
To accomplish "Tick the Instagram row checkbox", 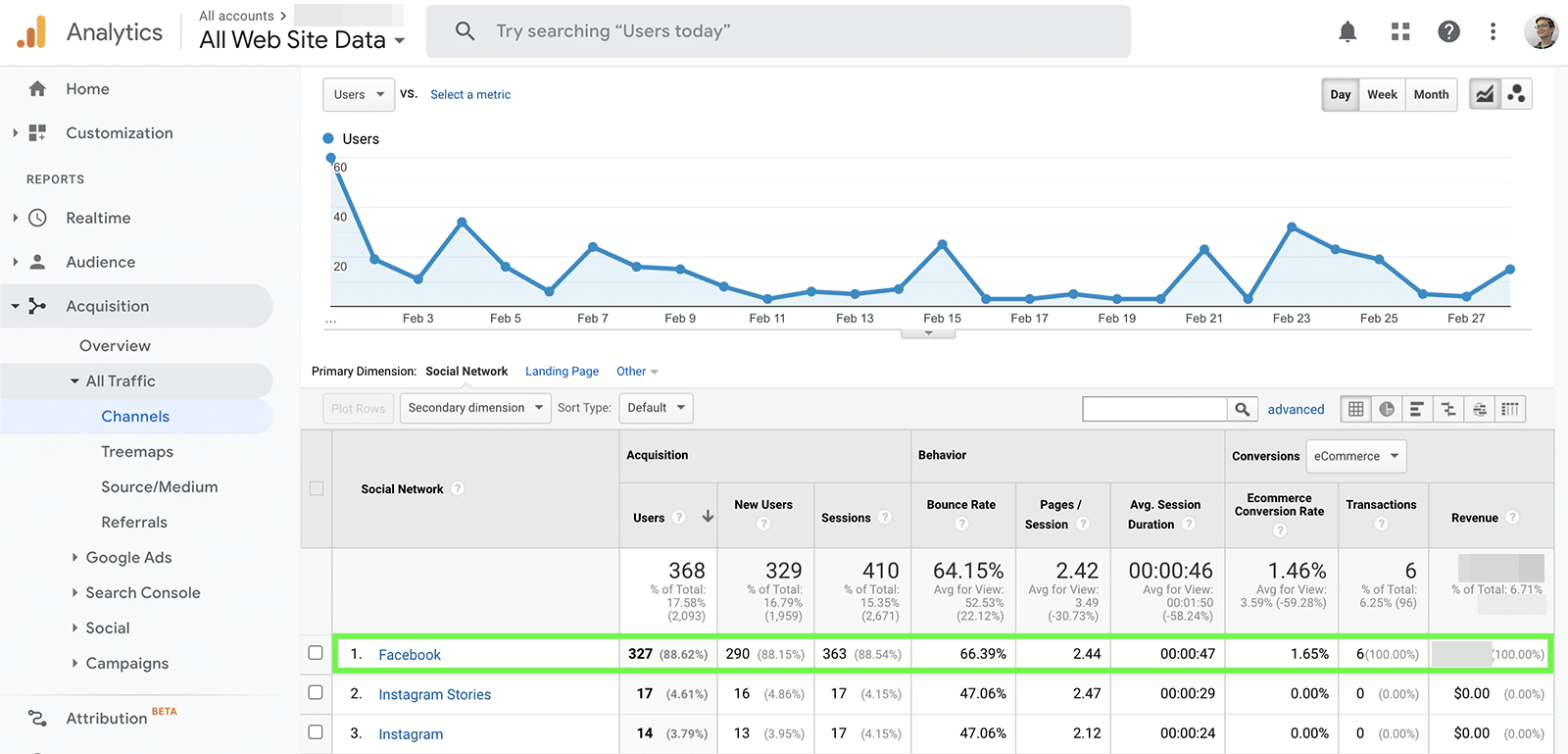I will click(x=316, y=731).
